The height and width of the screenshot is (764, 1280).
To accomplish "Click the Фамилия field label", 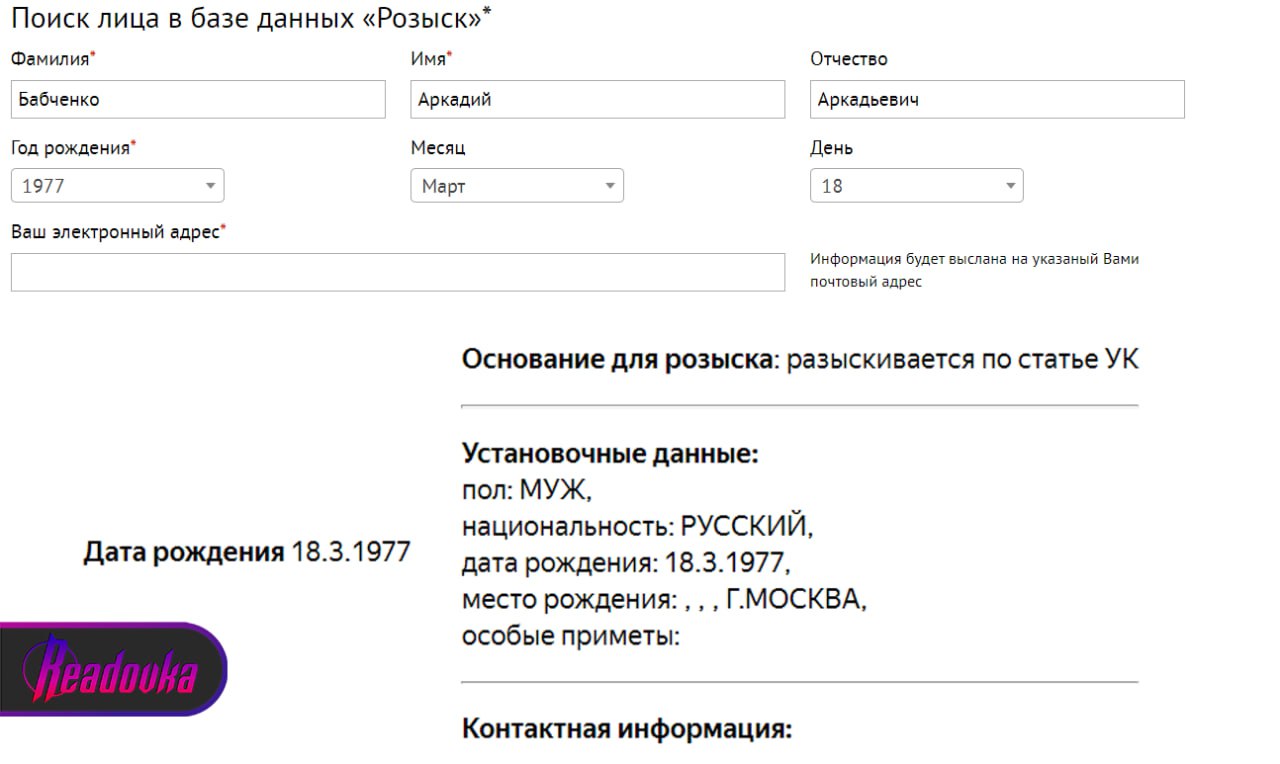I will click(51, 59).
